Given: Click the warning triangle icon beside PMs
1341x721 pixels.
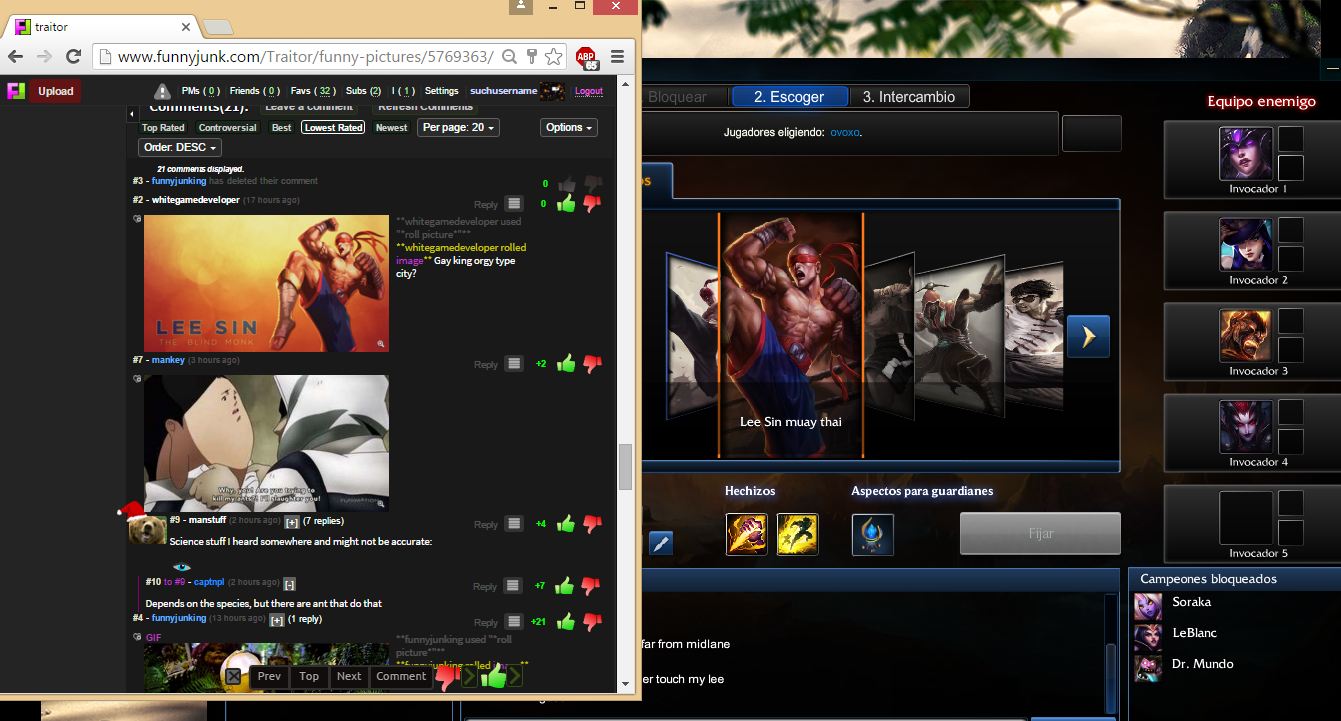Looking at the screenshot, I should coord(162,91).
